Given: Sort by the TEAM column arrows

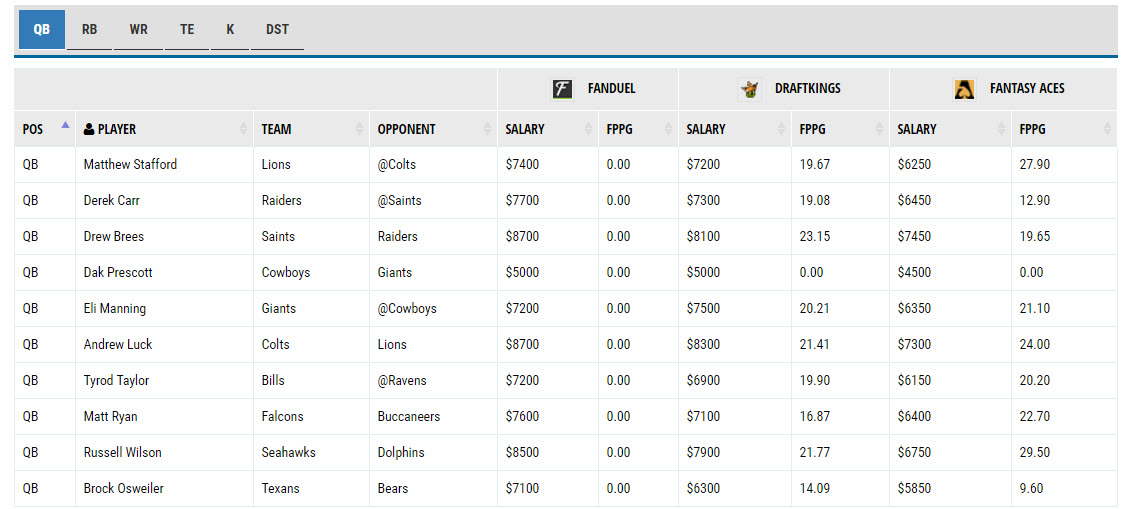Looking at the screenshot, I should pos(359,129).
